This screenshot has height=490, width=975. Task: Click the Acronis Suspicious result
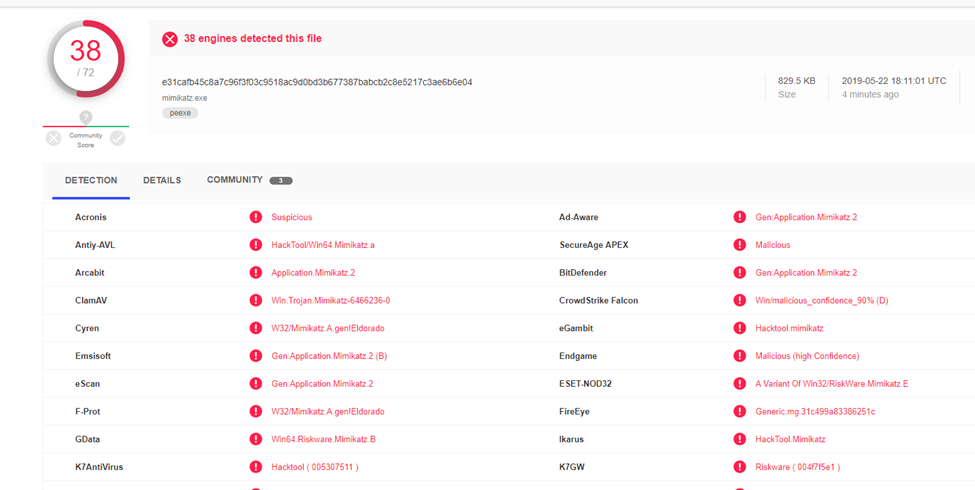click(x=292, y=217)
